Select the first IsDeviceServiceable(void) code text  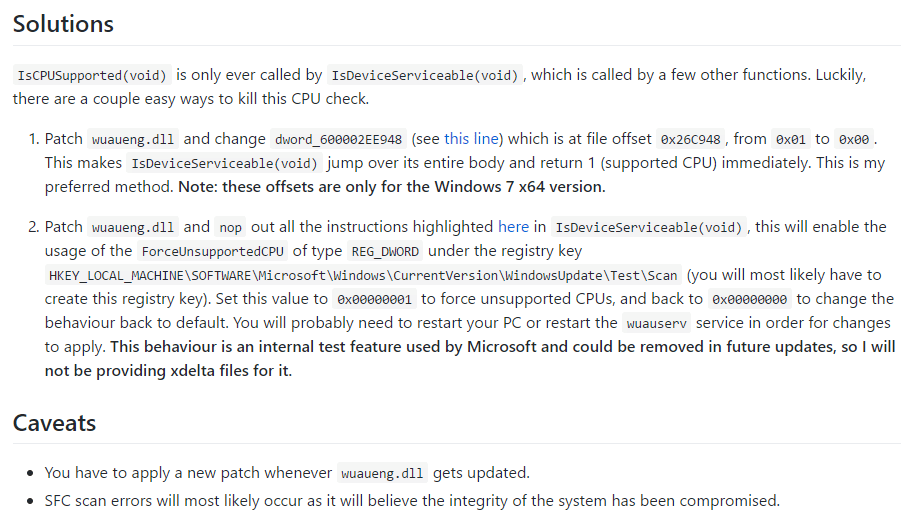tap(424, 75)
